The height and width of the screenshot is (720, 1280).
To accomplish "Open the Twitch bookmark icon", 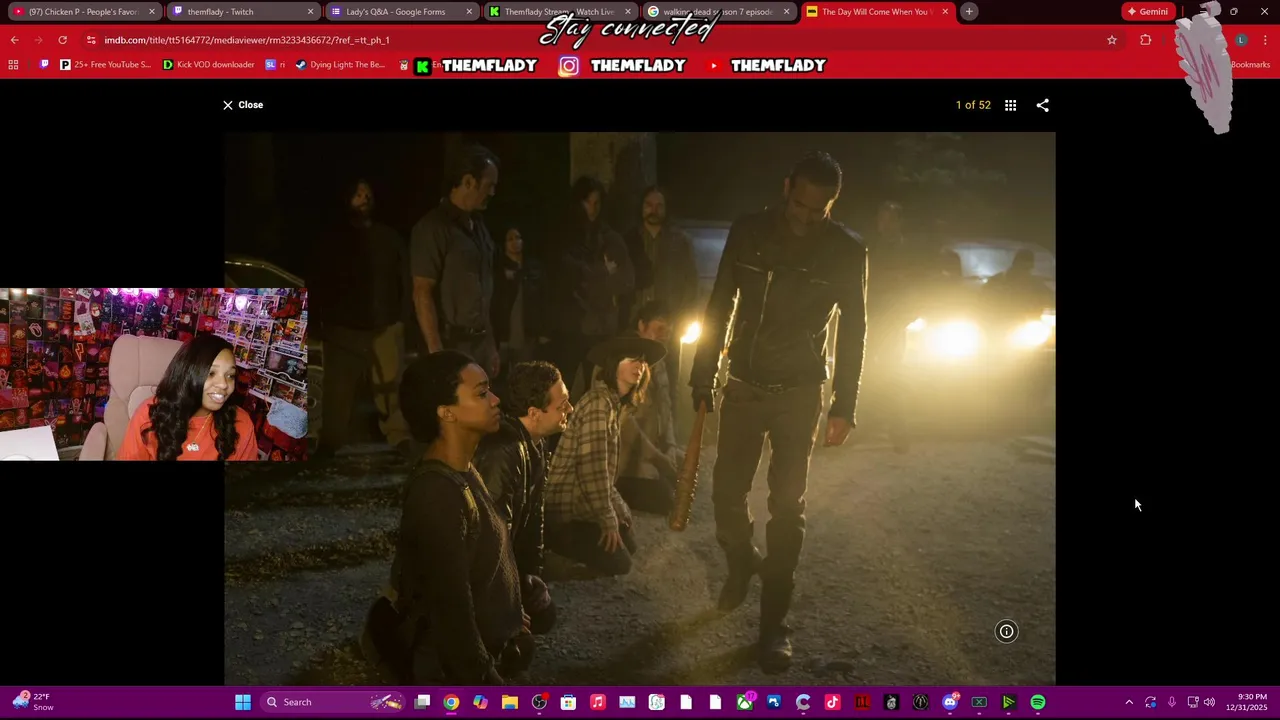I will click(44, 65).
